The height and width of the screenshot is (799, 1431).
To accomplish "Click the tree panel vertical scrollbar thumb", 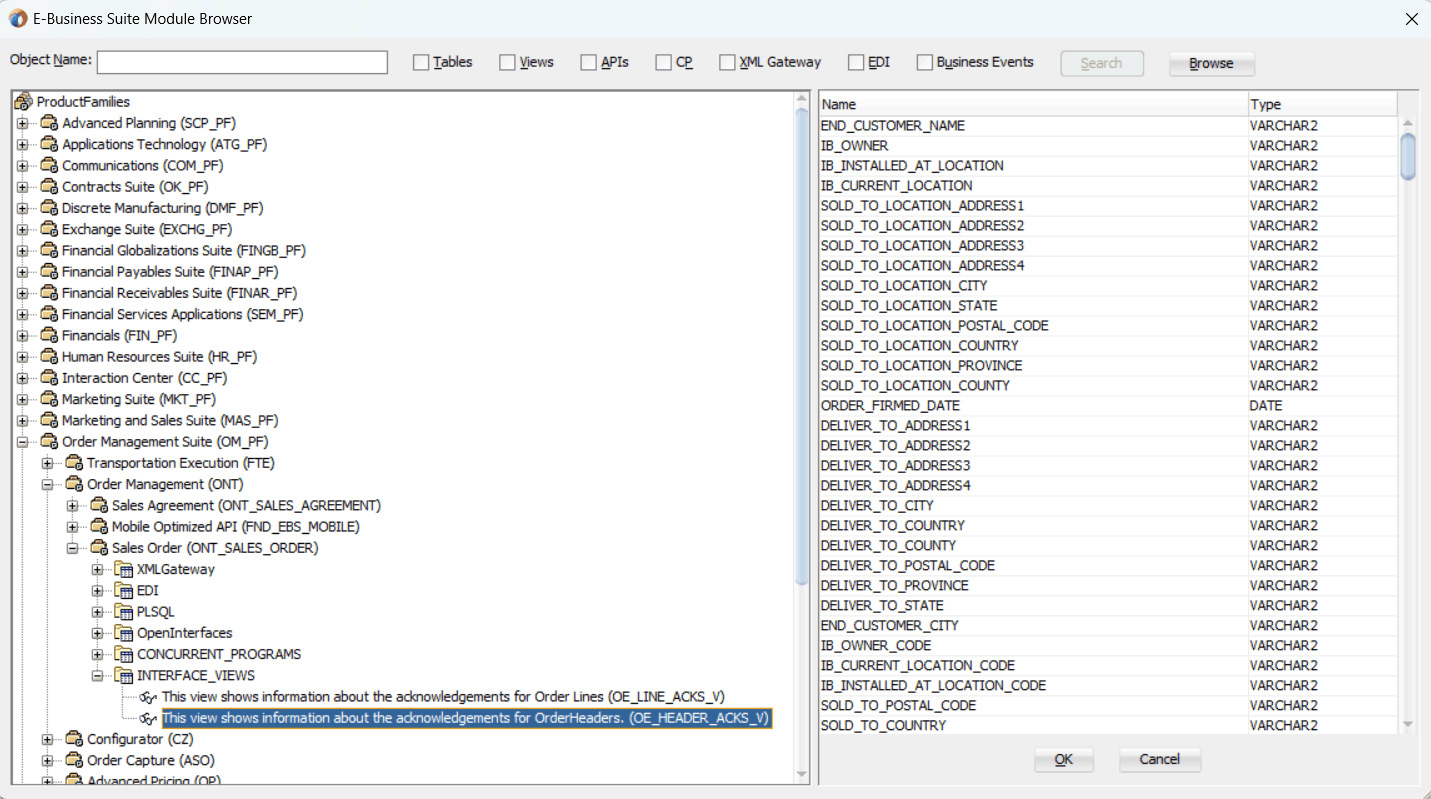I will point(802,346).
